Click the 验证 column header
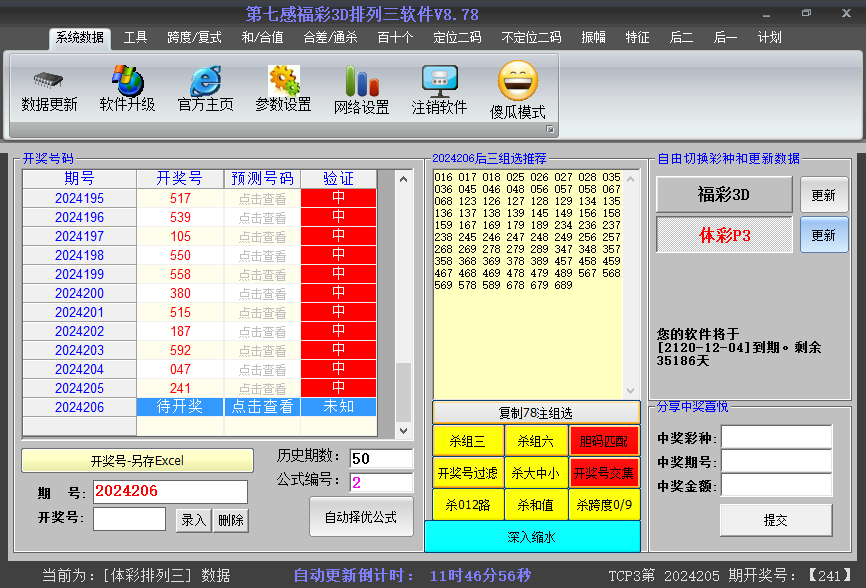This screenshot has height=588, width=866. click(x=339, y=179)
